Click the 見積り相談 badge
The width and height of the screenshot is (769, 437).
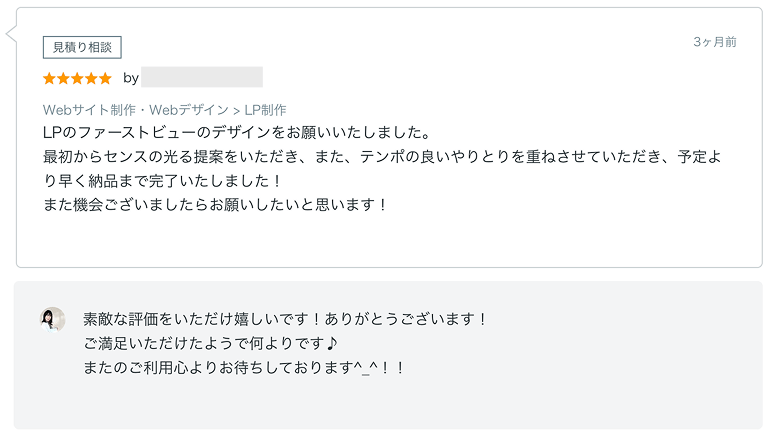[82, 47]
